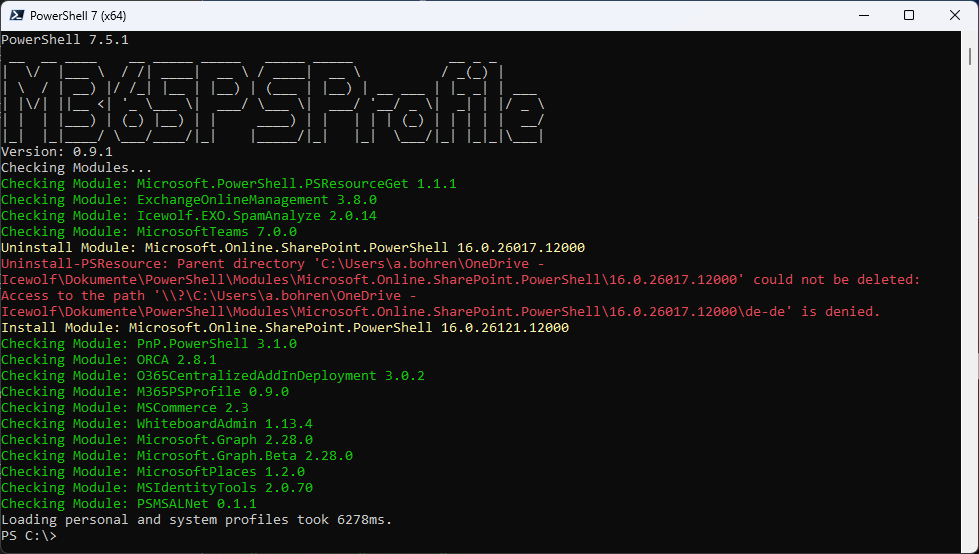The image size is (979, 554).
Task: Click the vertical scrollbar thumb
Action: pyautogui.click(x=970, y=56)
